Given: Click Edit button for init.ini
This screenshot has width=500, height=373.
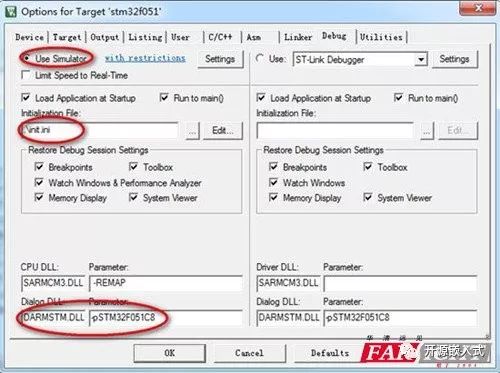Looking at the screenshot, I should [223, 131].
